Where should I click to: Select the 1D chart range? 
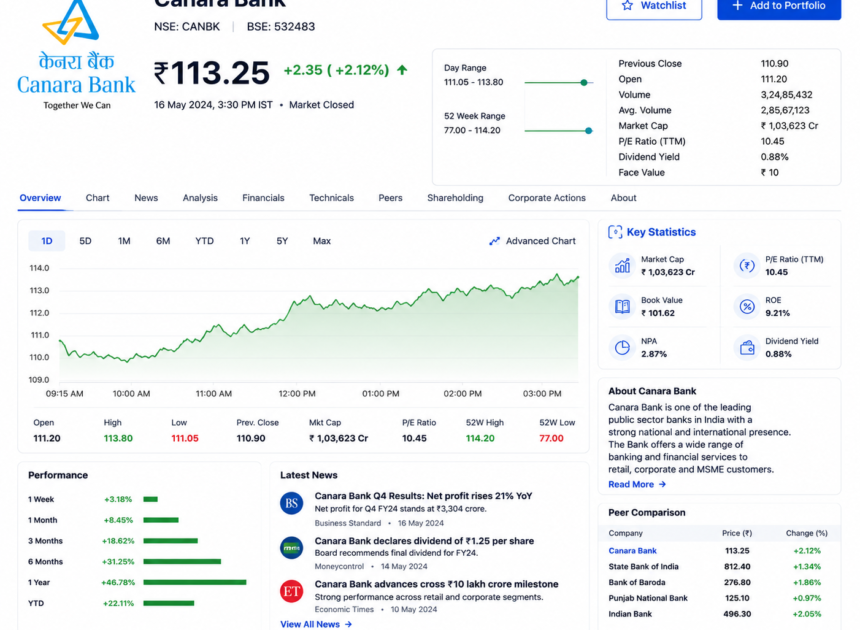[x=47, y=241]
